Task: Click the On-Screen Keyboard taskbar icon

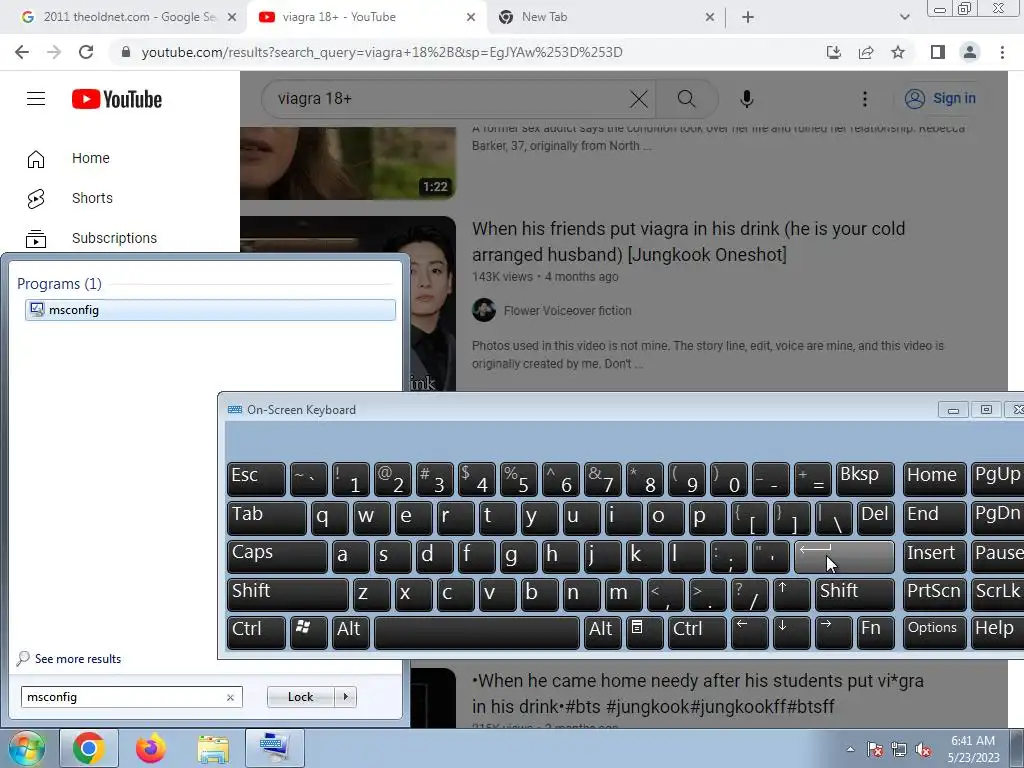Action: (x=275, y=748)
